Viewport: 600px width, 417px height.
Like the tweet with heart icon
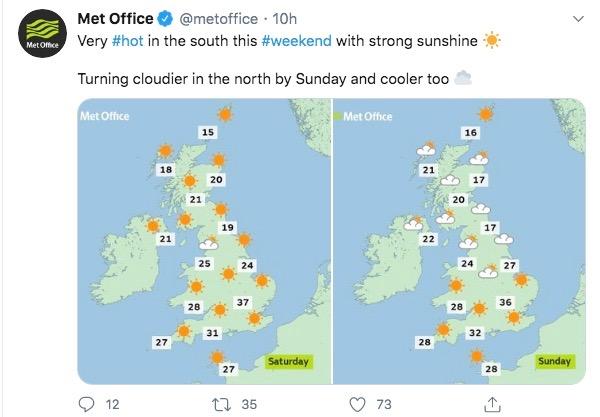[x=357, y=404]
